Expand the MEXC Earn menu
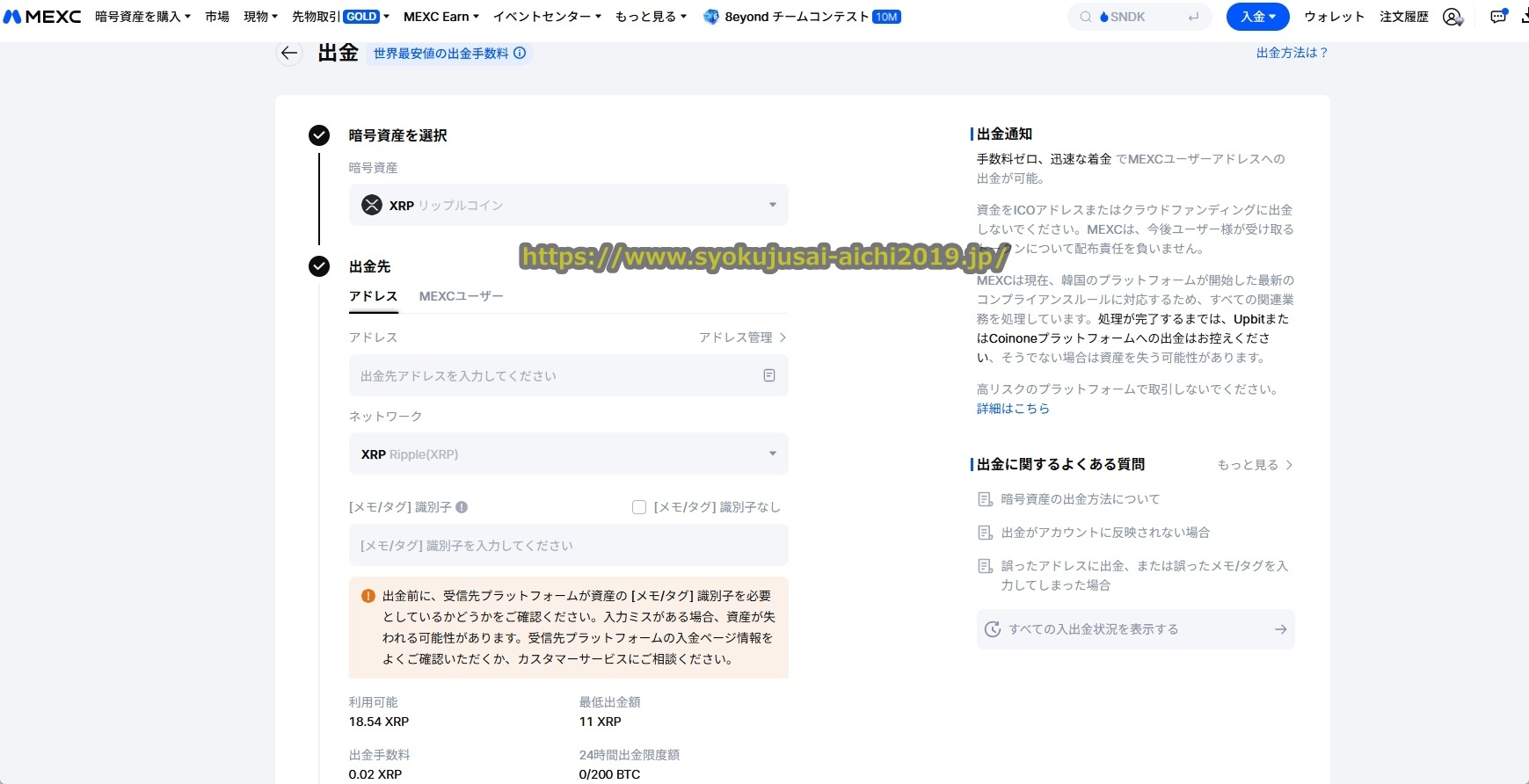The image size is (1529, 784). click(441, 17)
